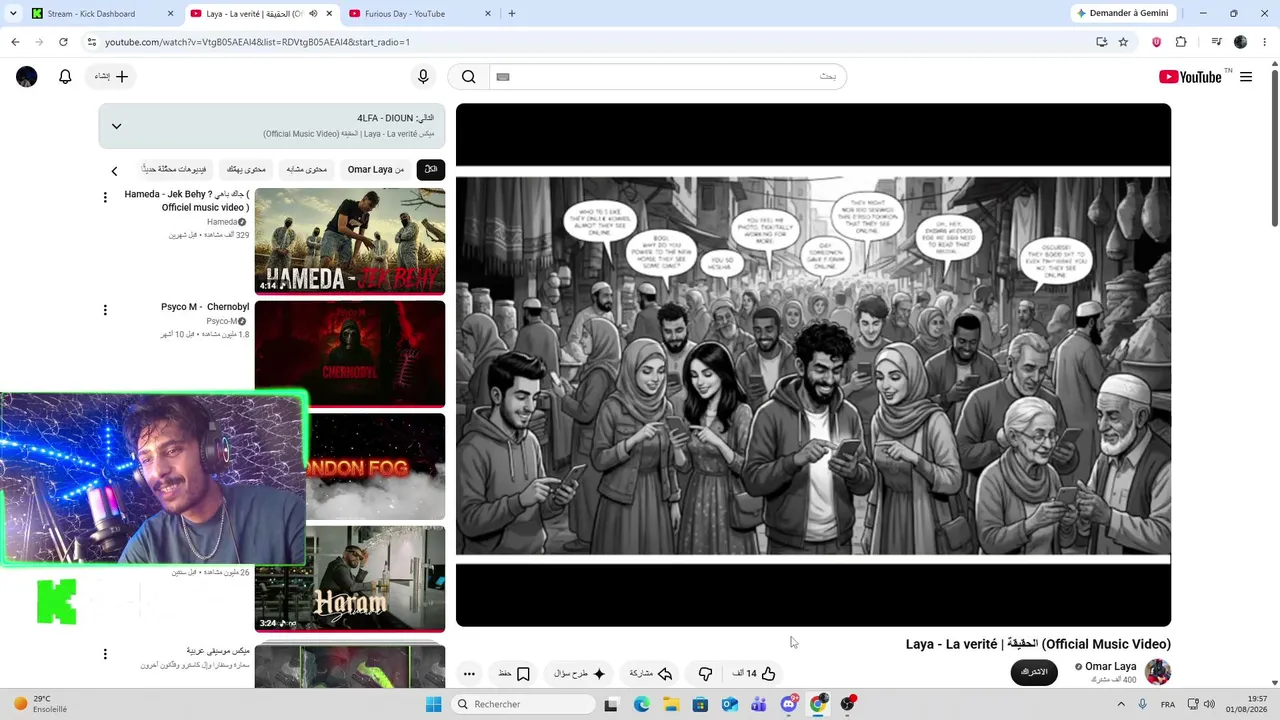The height and width of the screenshot is (720, 1280).
Task: Open a new Chrome tab
Action: pyautogui.click(x=512, y=14)
